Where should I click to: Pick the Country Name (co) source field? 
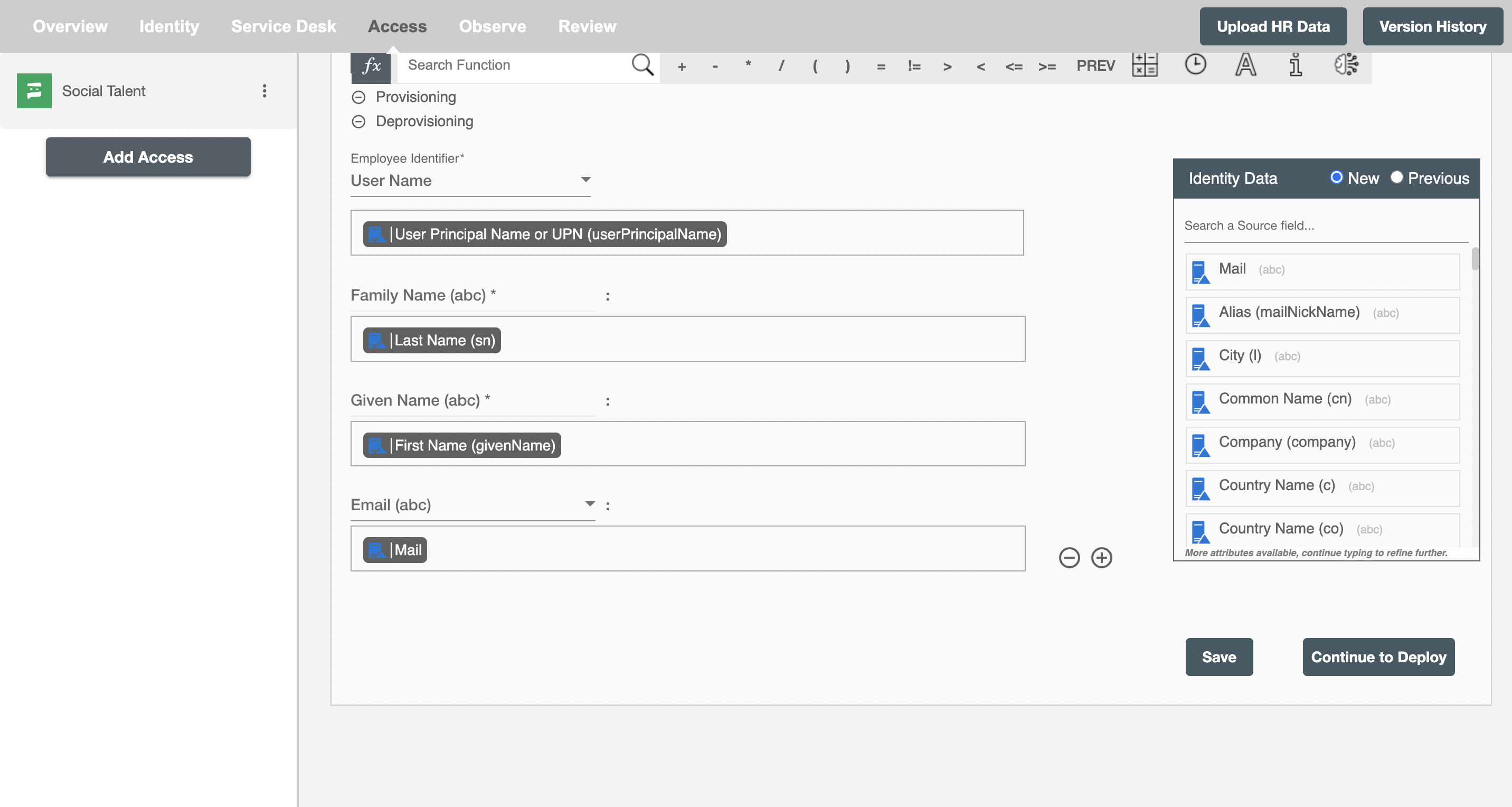(x=1322, y=530)
